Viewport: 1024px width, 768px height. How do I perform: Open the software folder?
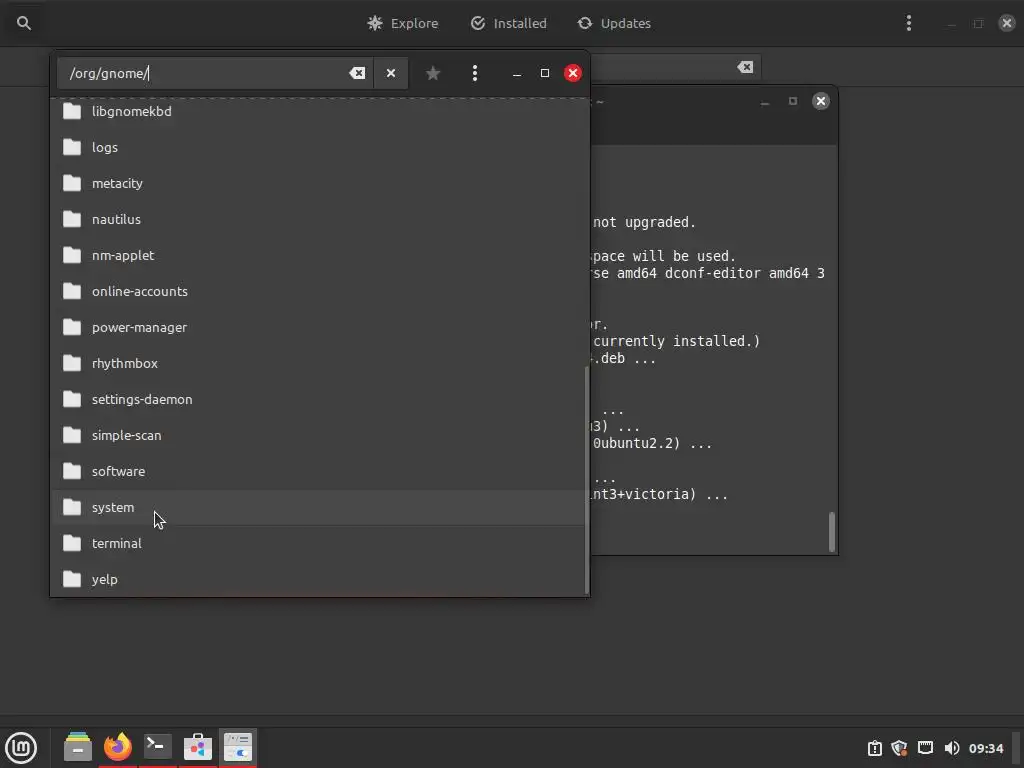(318, 471)
